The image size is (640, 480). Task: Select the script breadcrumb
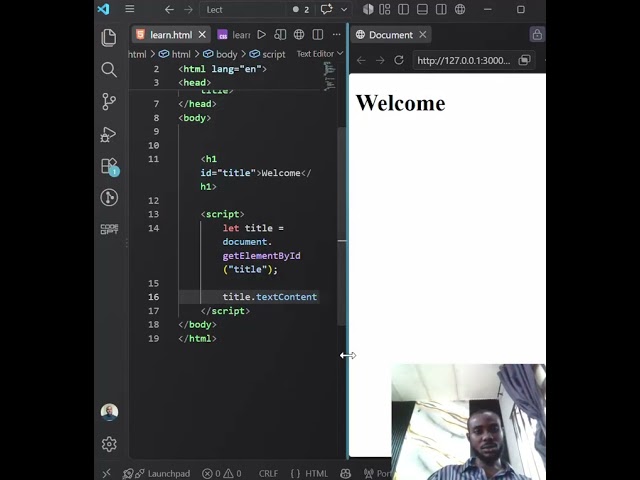[x=267, y=54]
